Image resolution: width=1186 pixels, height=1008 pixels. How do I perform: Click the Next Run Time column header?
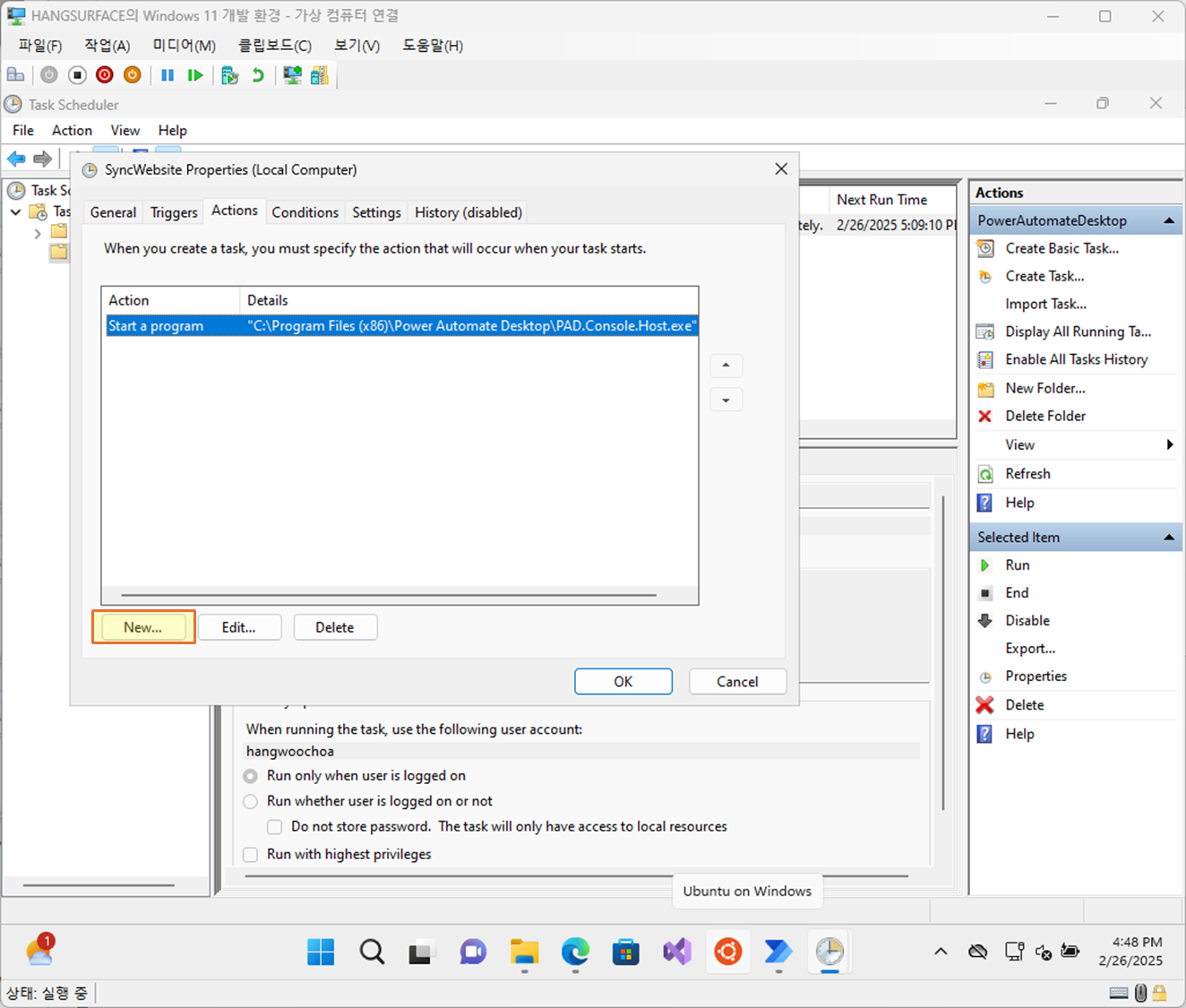click(x=892, y=200)
